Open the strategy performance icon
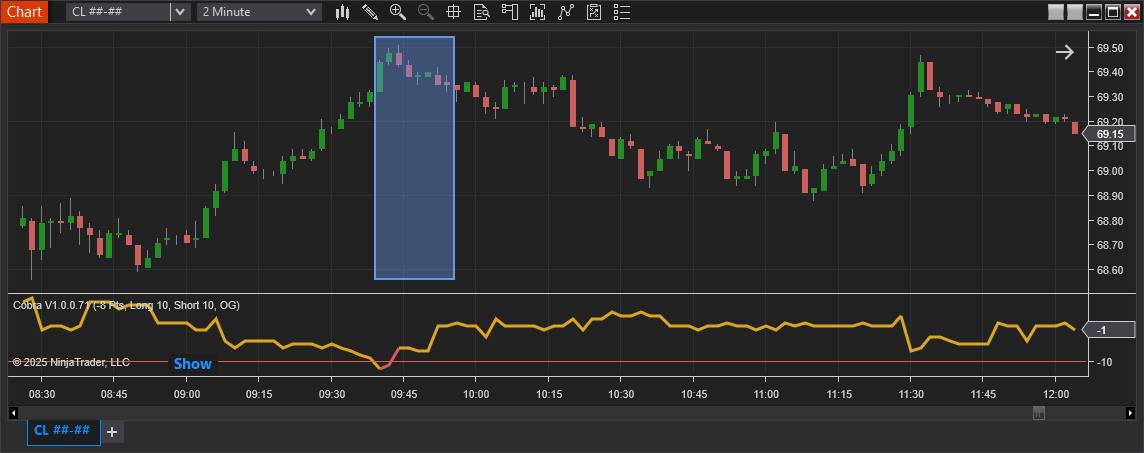 coord(594,12)
